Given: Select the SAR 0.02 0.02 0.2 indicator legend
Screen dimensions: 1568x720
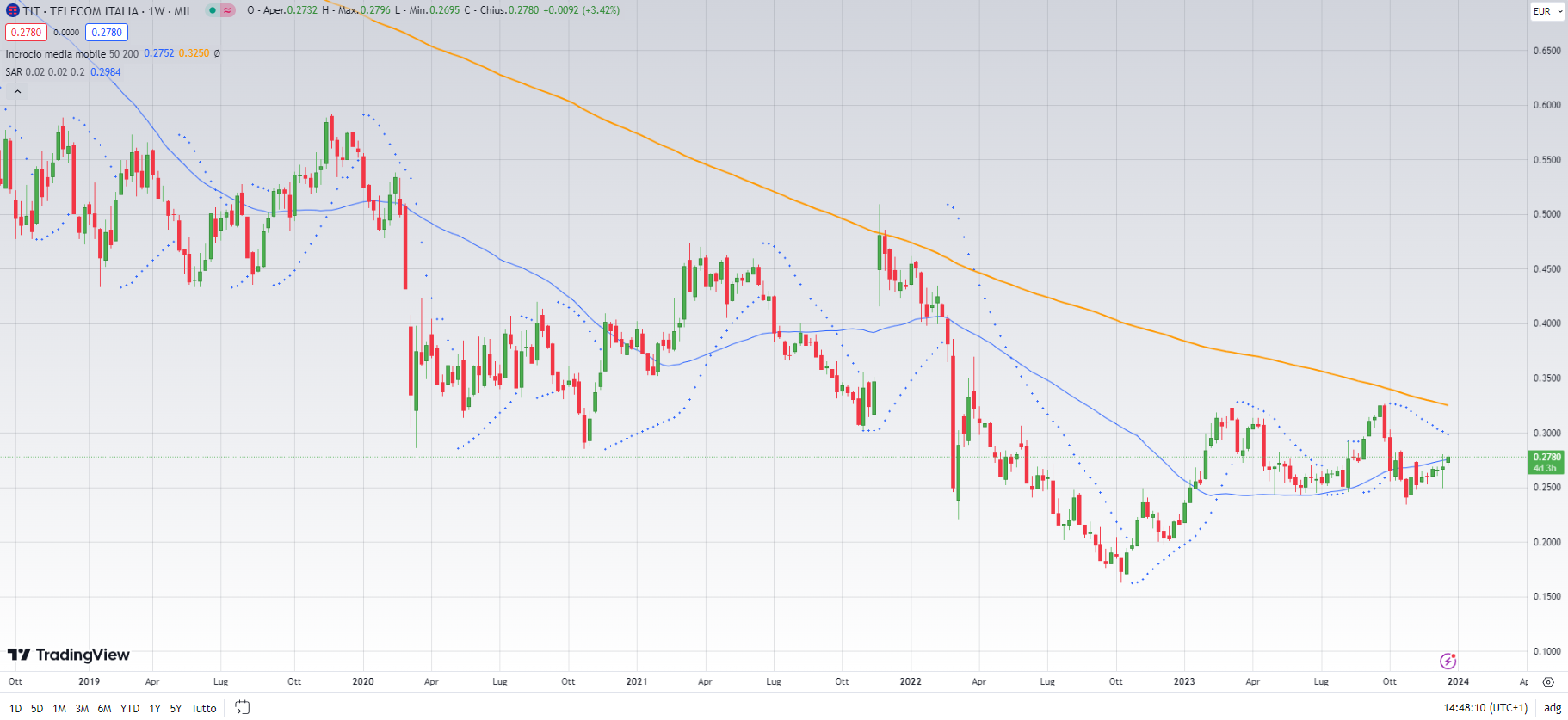Looking at the screenshot, I should click(x=45, y=72).
